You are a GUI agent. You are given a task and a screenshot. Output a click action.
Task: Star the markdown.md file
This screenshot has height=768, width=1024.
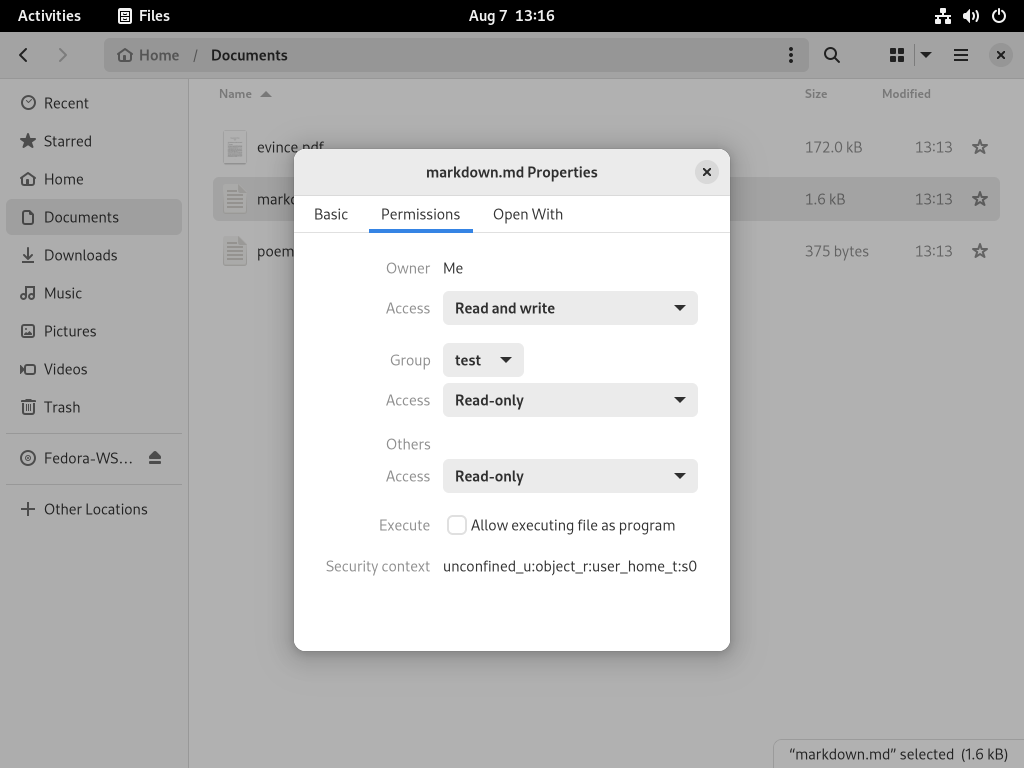(980, 199)
